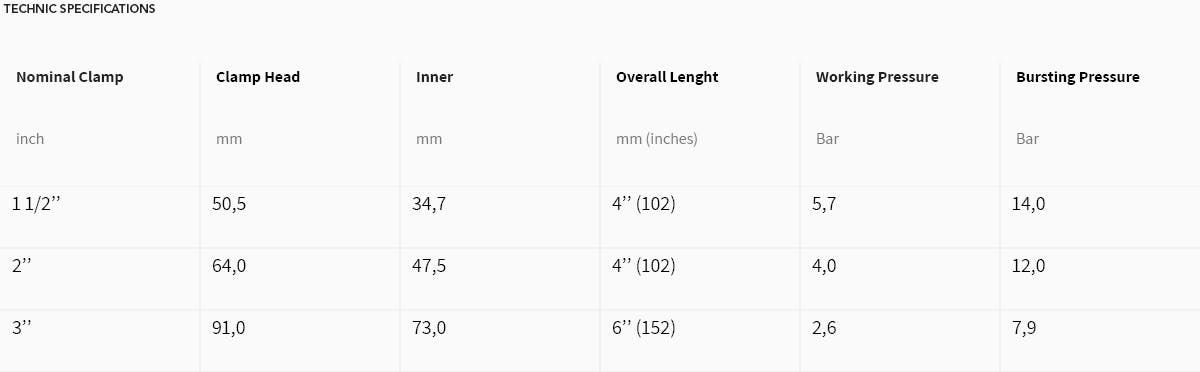The width and height of the screenshot is (1200, 372).
Task: Click the Overall Lenght column header
Action: [x=667, y=77]
